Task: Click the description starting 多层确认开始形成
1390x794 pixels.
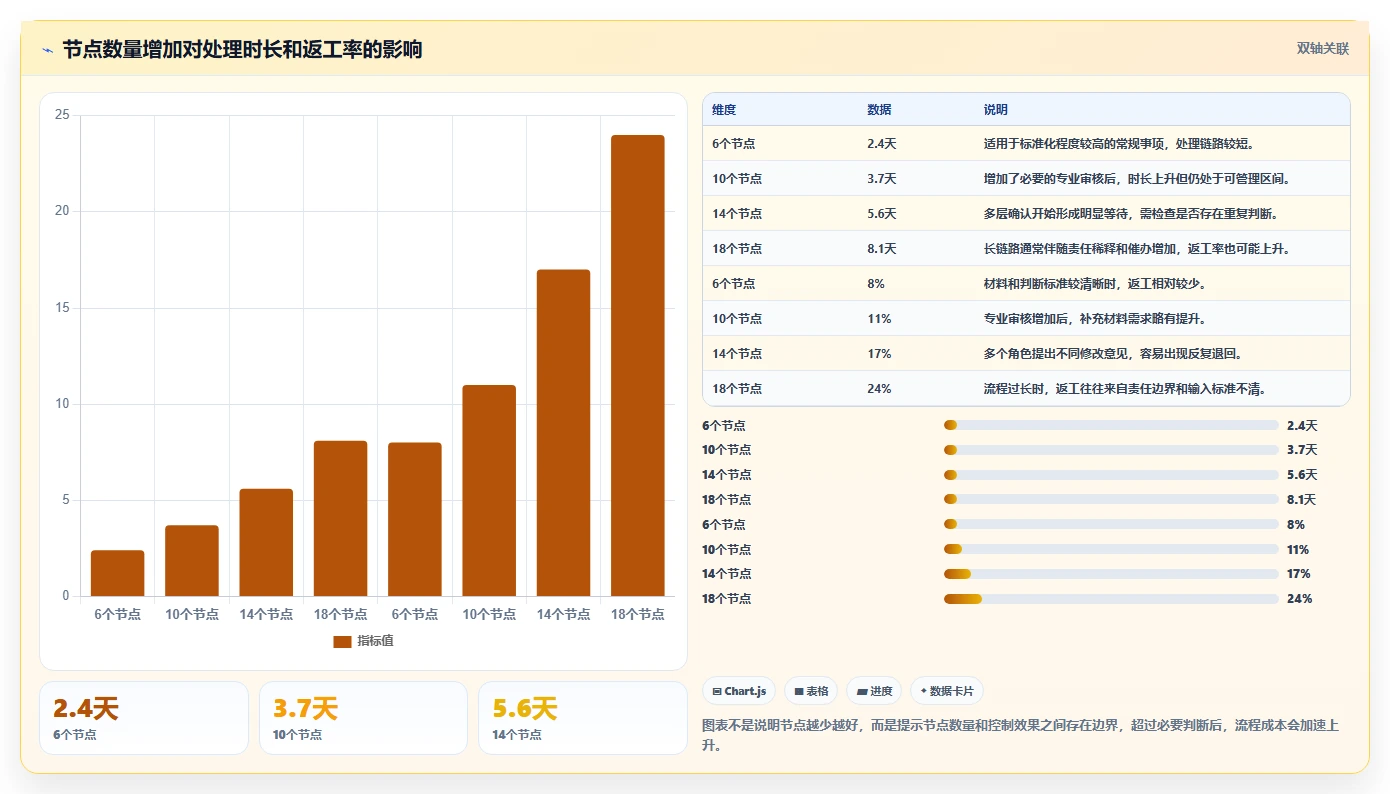Action: 1131,214
